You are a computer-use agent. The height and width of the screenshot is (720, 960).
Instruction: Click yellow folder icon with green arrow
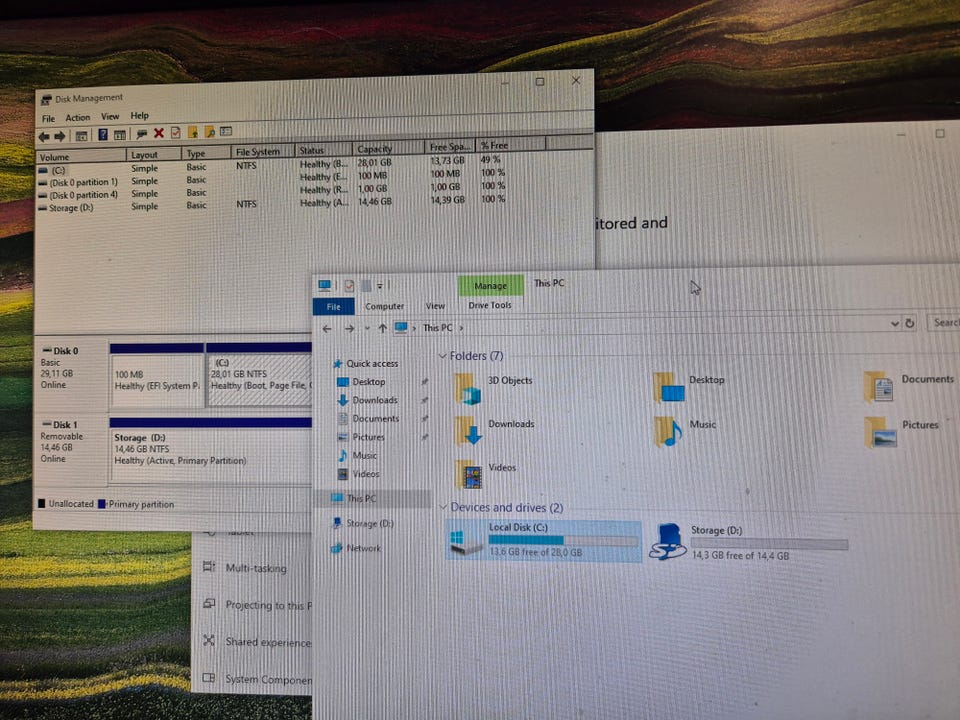click(193, 132)
